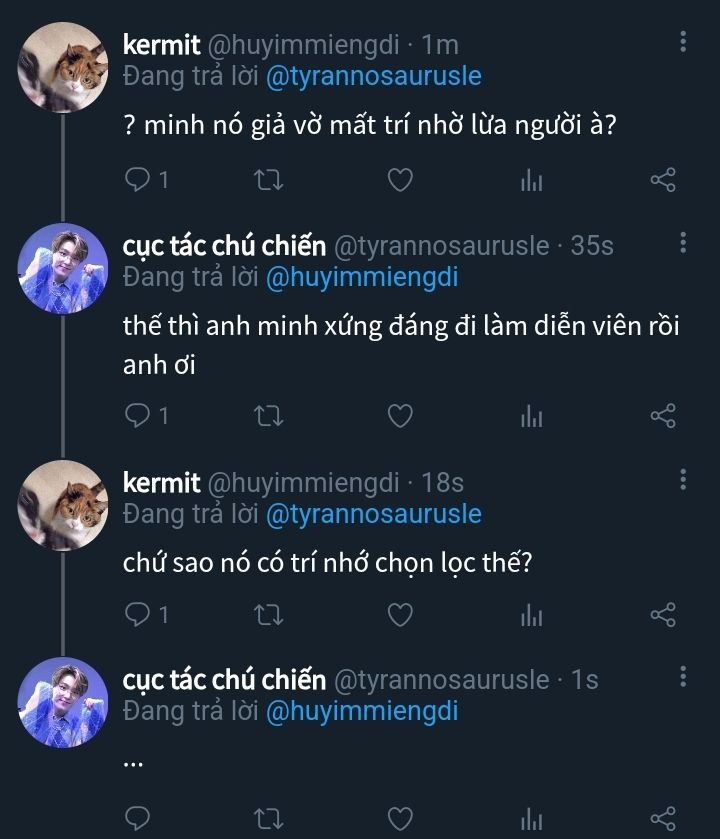This screenshot has height=839, width=720.
Task: Like the final '...' tweet
Action: point(400,820)
